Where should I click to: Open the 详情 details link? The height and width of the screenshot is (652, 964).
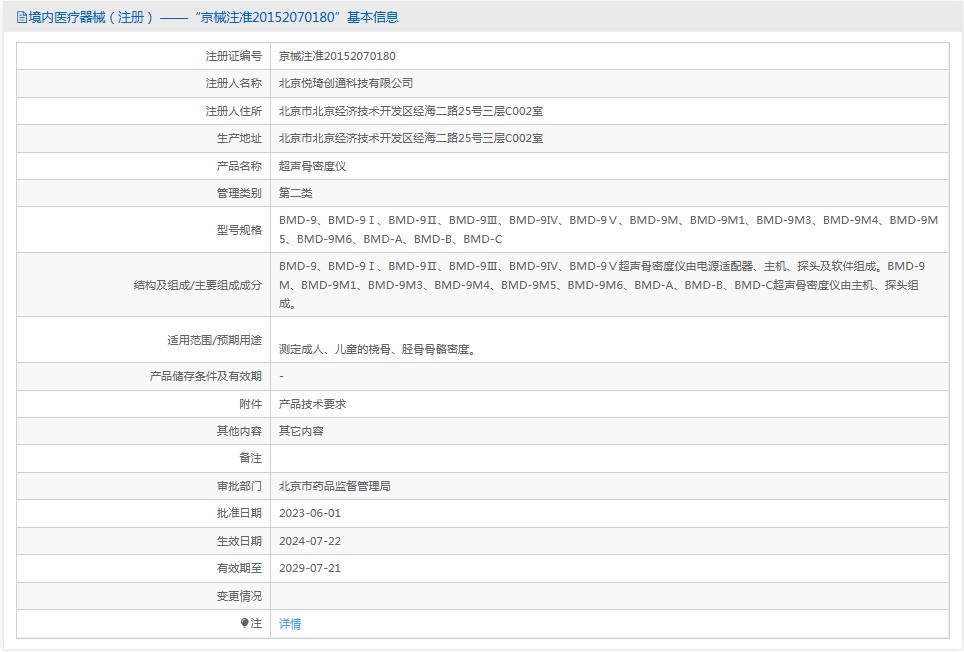pos(290,624)
